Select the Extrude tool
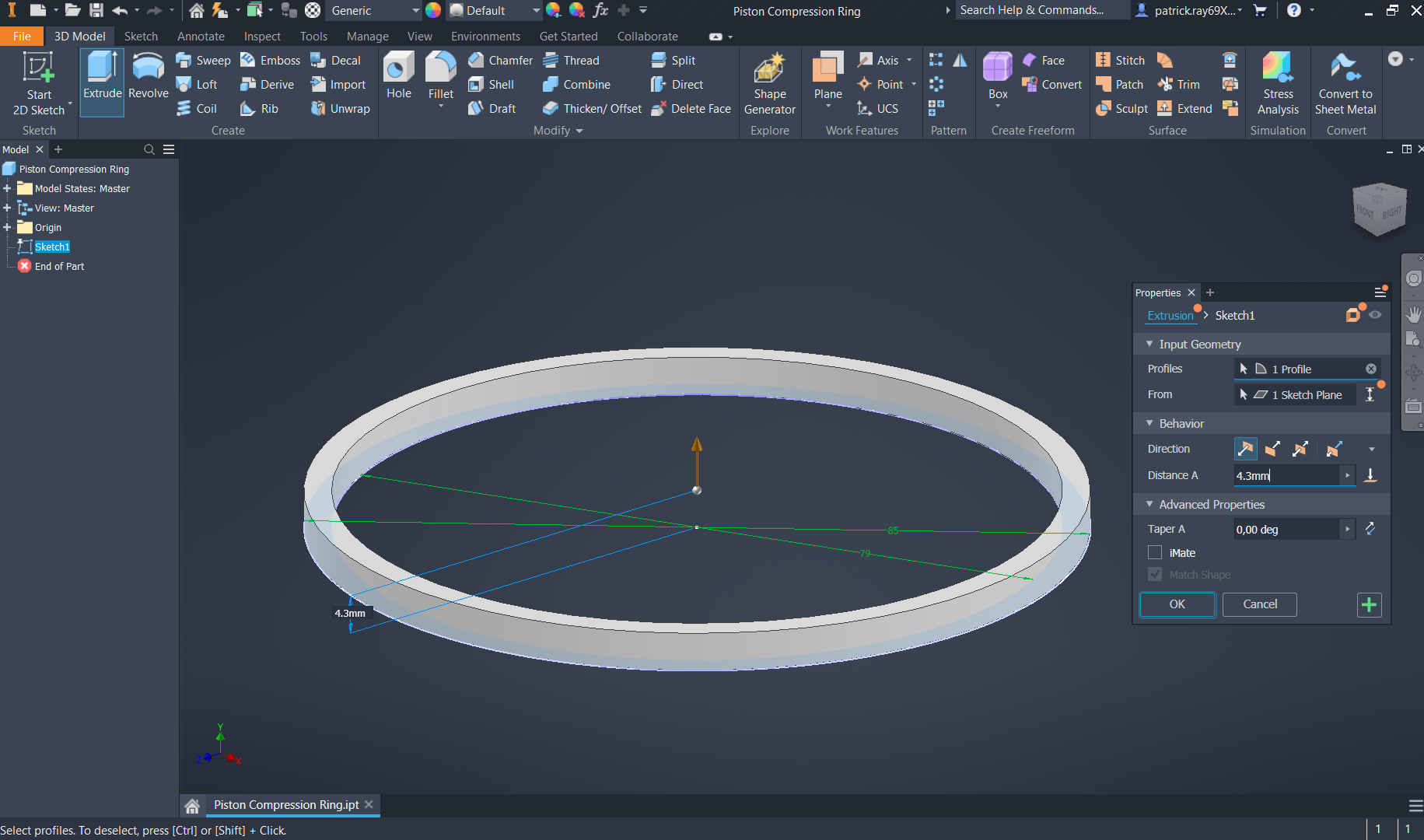1424x840 pixels. tap(101, 82)
